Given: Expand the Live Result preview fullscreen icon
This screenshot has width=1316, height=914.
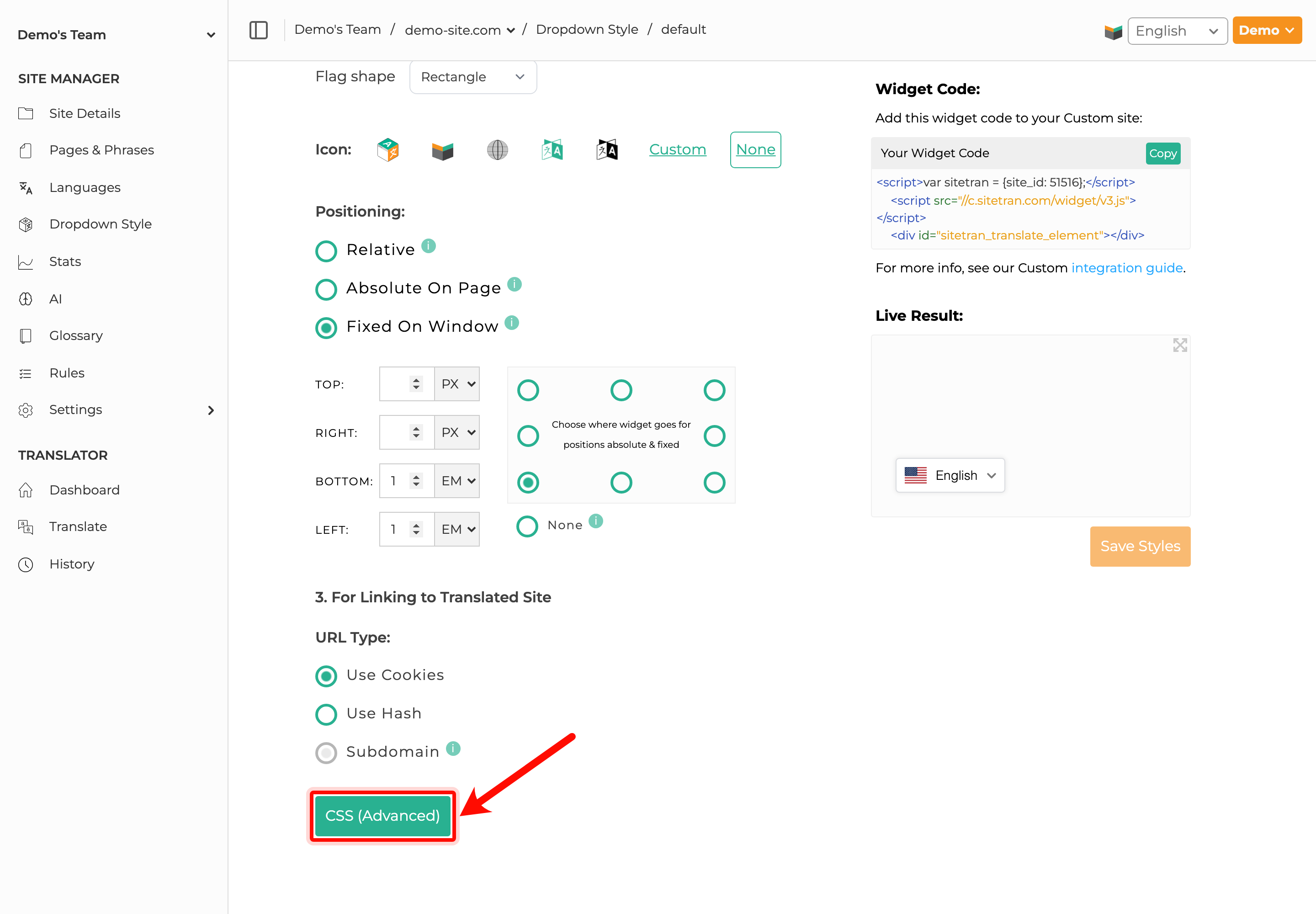Looking at the screenshot, I should pos(1180,345).
